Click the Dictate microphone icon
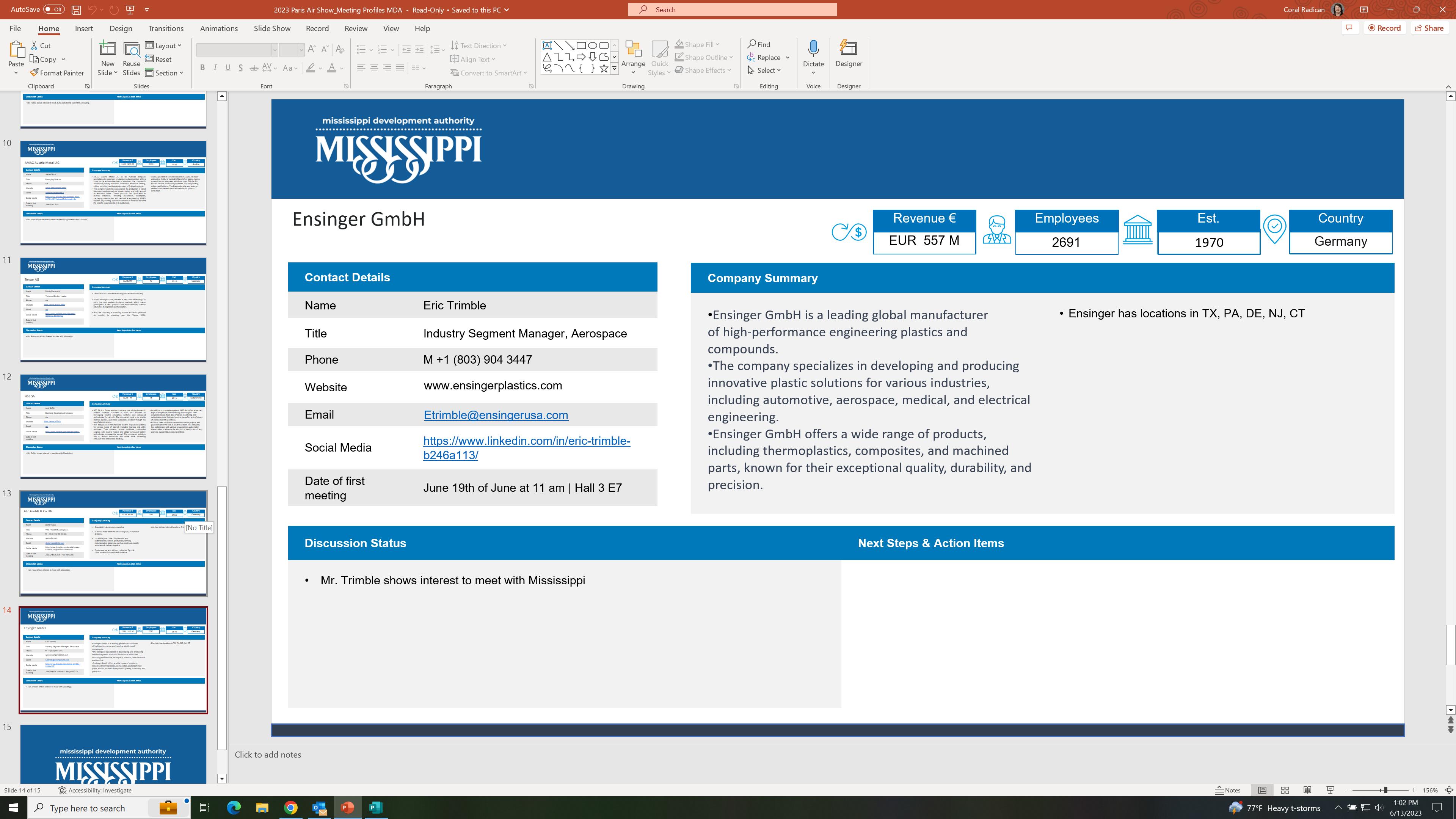This screenshot has width=1456, height=819. (x=813, y=49)
